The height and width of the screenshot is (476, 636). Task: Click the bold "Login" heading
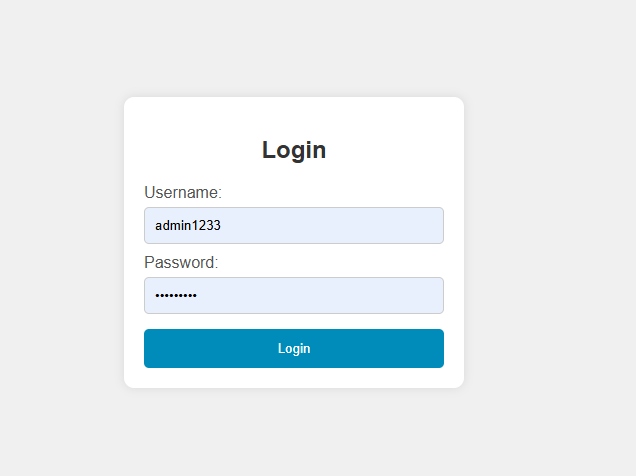(294, 150)
